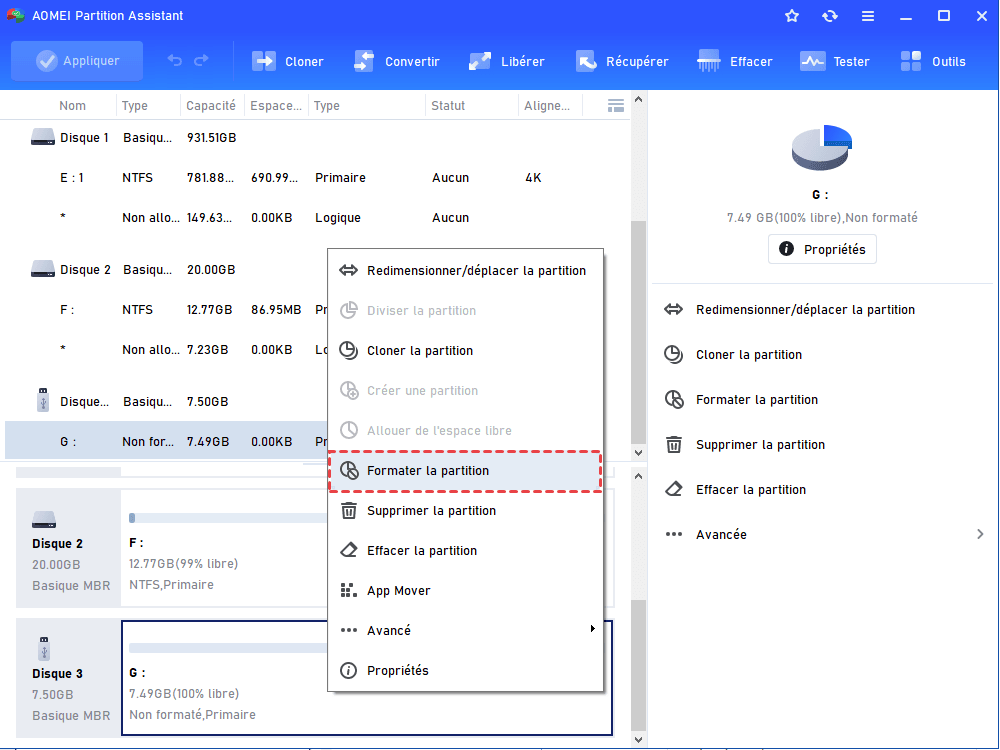Click the info icon beside context menu Propriétés
This screenshot has height=750, width=1000.
348,670
